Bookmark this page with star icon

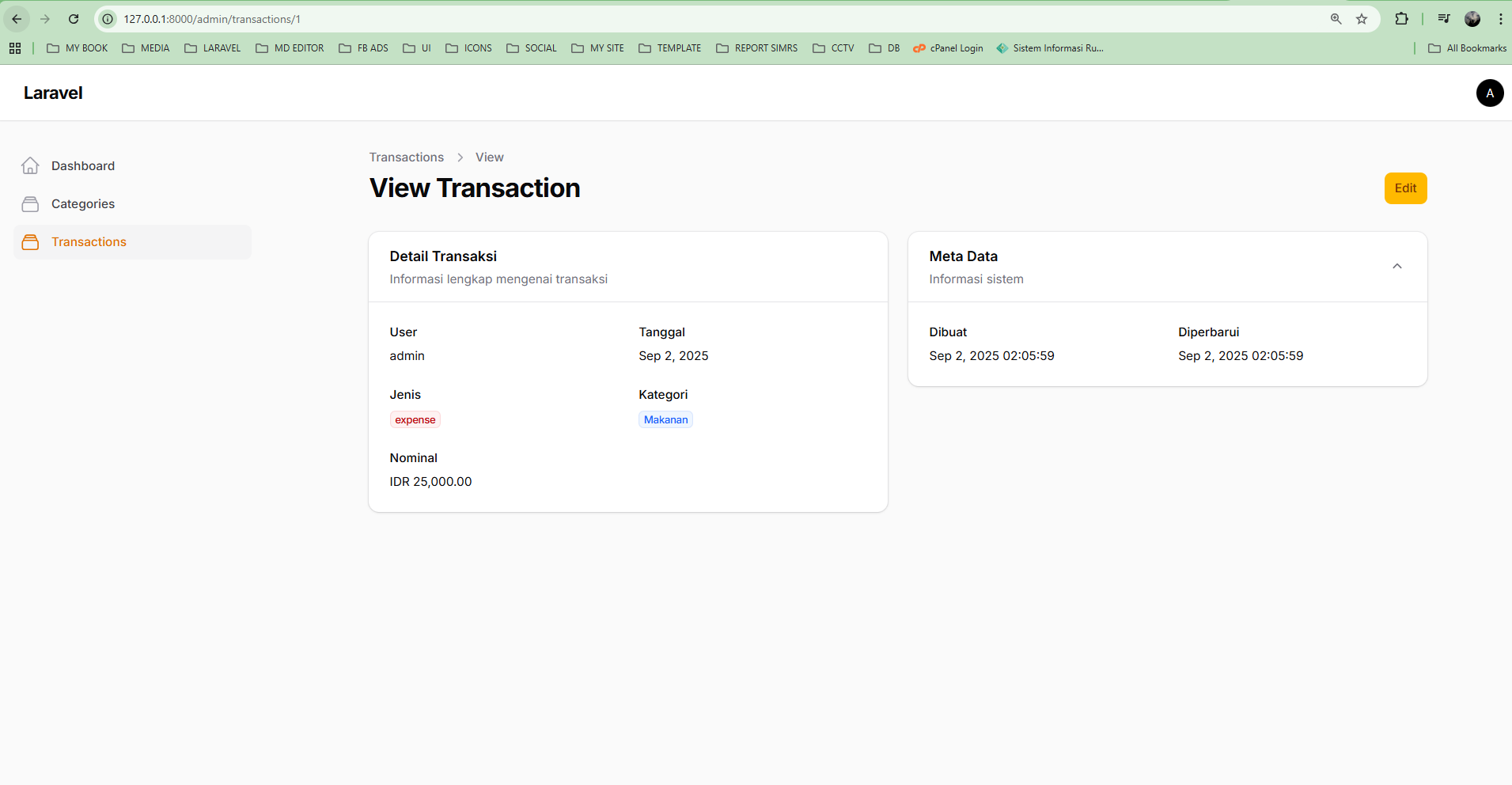click(1362, 19)
